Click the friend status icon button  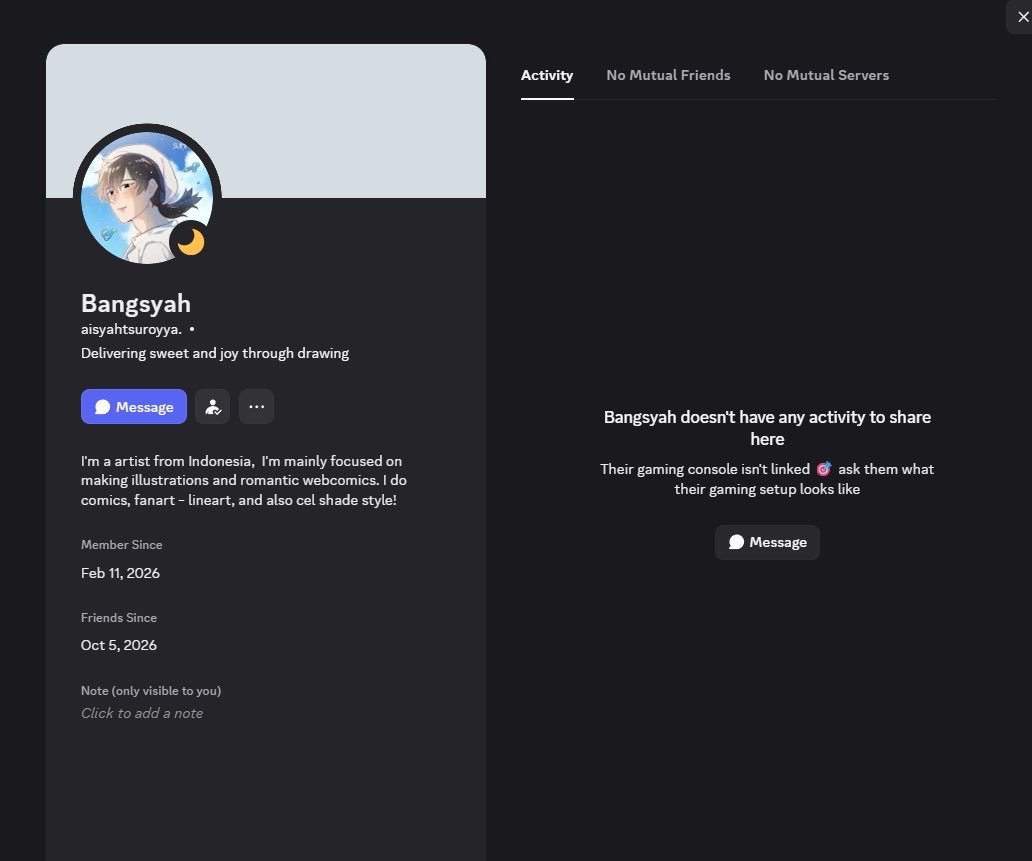(x=213, y=407)
